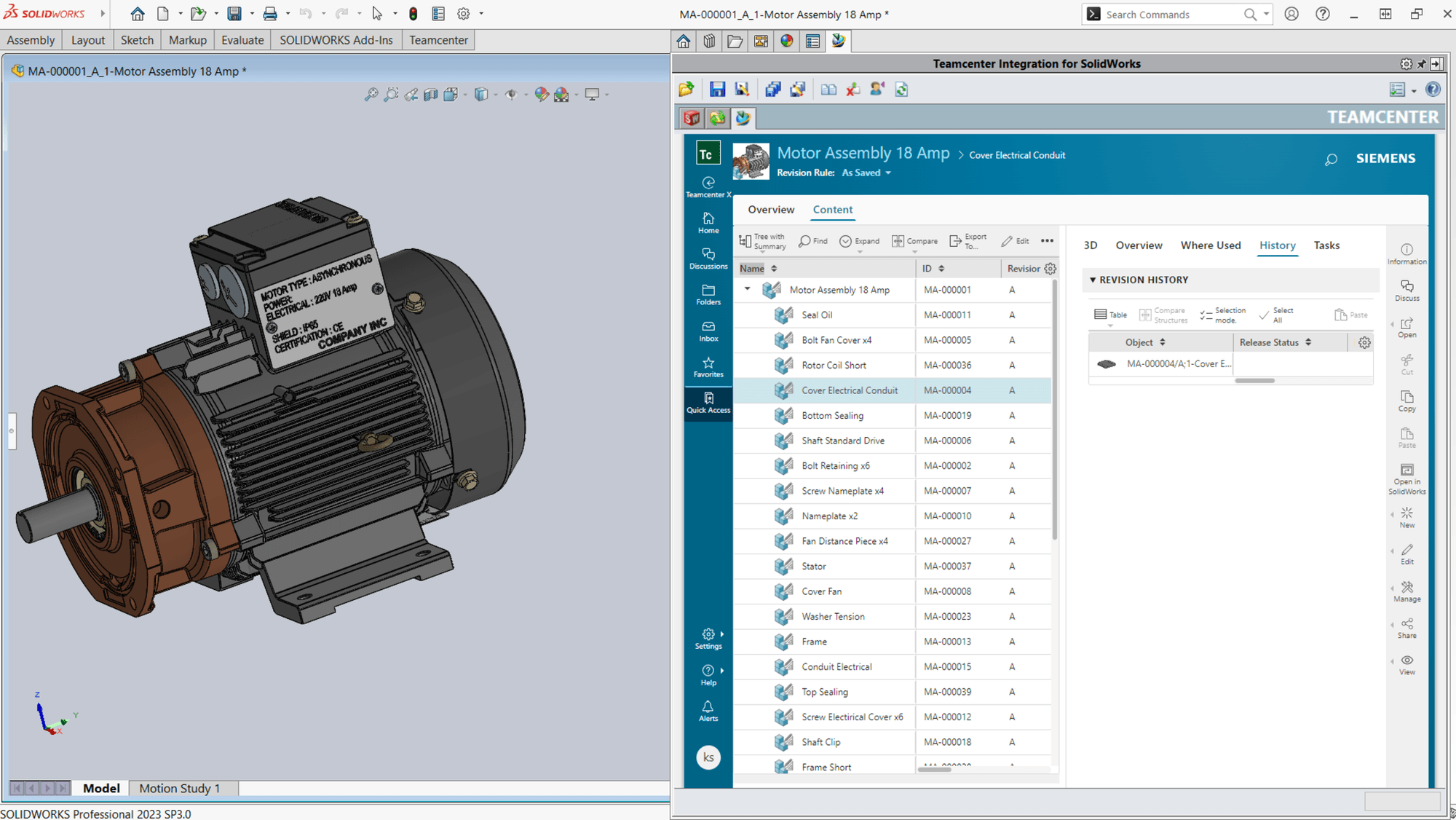This screenshot has height=820, width=1456.
Task: Open a file from Teamcenter
Action: click(685, 89)
